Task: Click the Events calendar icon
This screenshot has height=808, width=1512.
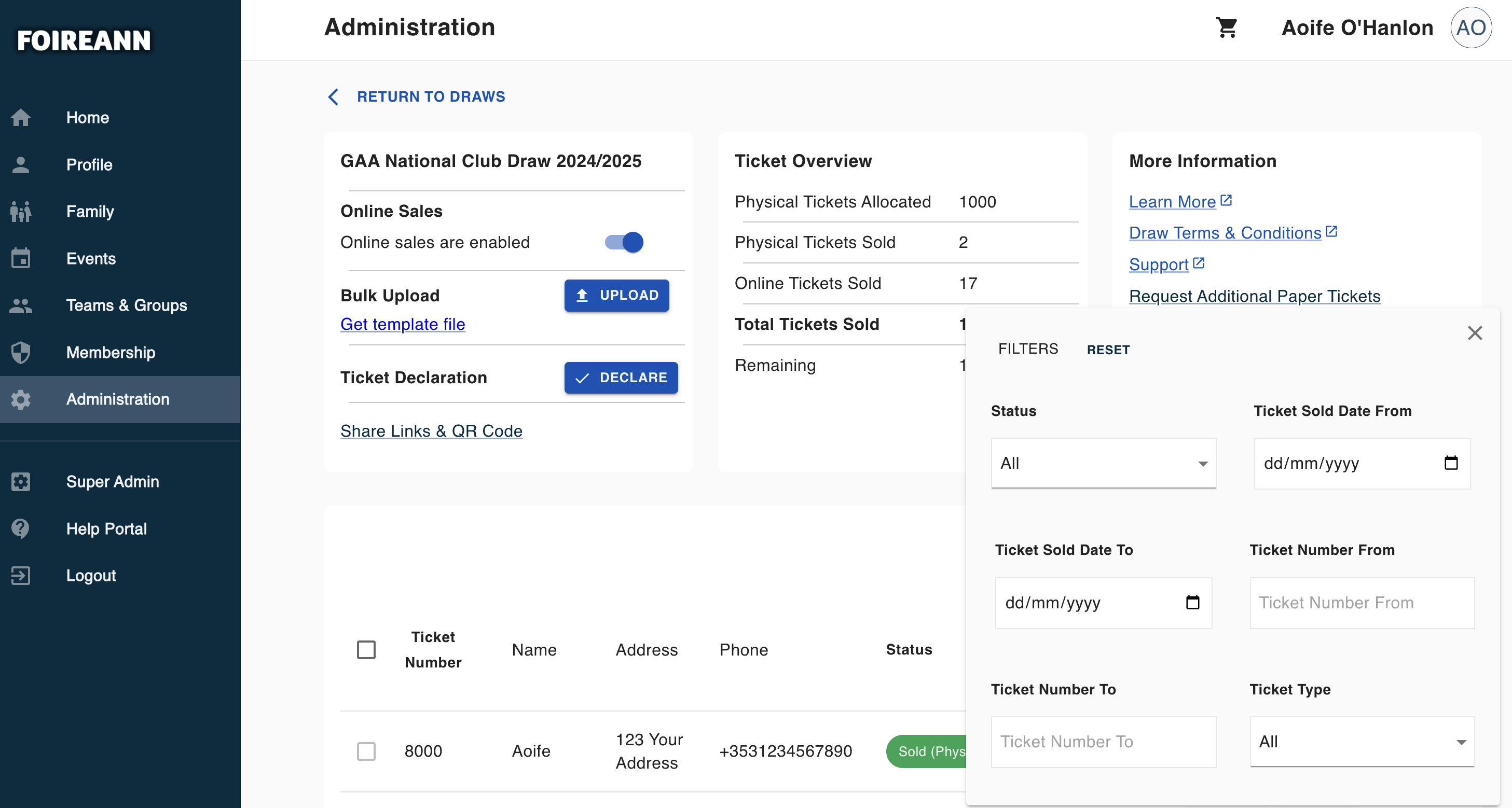Action: (21, 258)
